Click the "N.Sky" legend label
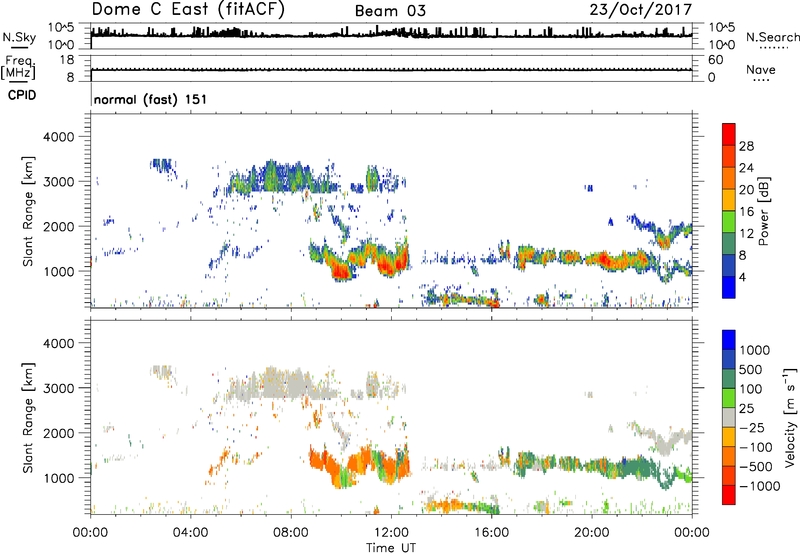This screenshot has width=800, height=554. (19, 37)
